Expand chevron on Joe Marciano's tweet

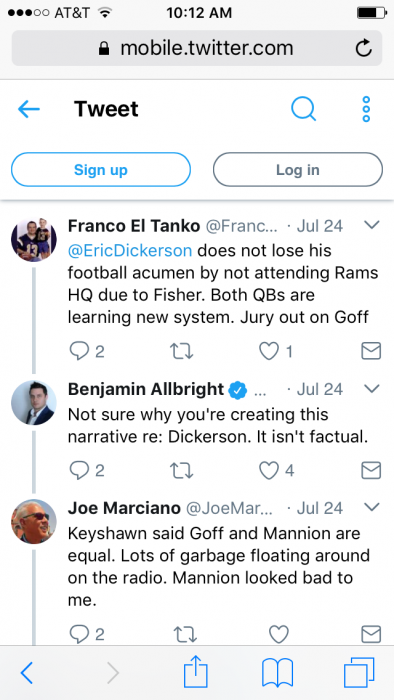372,507
